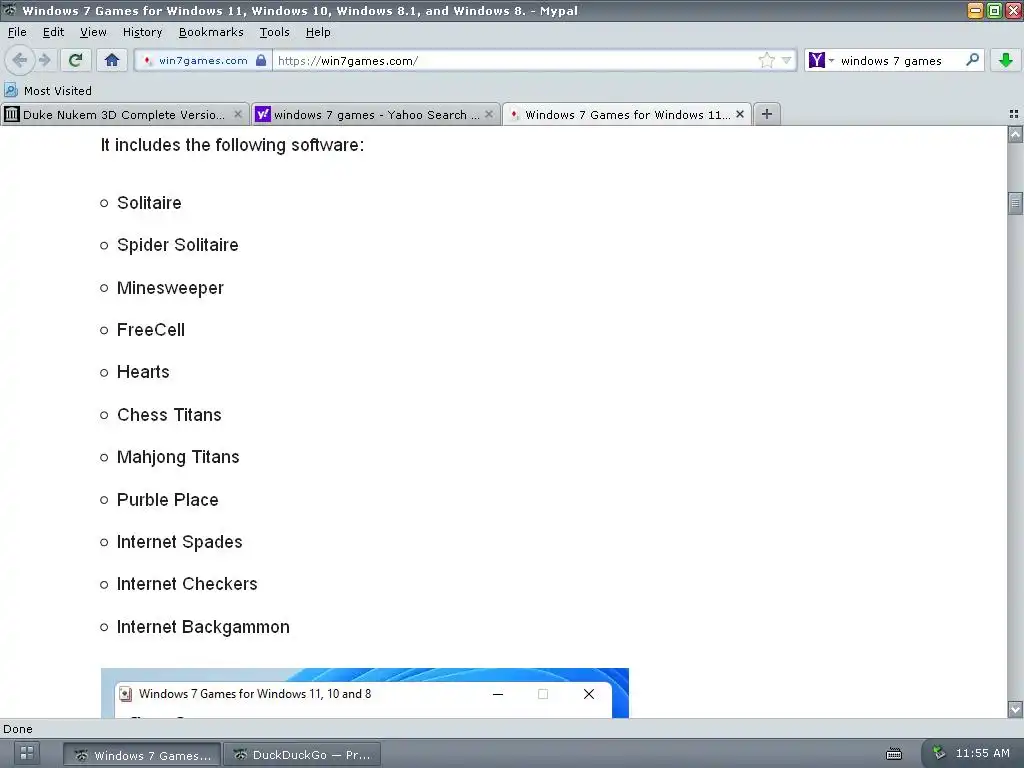Click the 'Solitaire' list item
The height and width of the screenshot is (768, 1024).
(149, 203)
